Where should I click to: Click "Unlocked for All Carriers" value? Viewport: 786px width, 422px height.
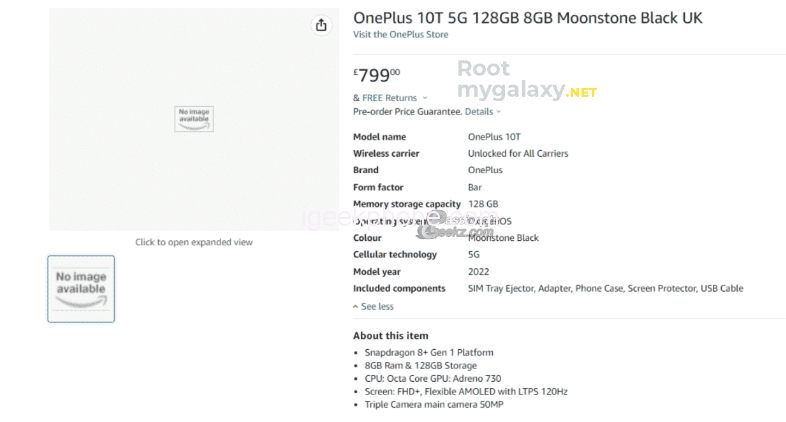point(518,154)
